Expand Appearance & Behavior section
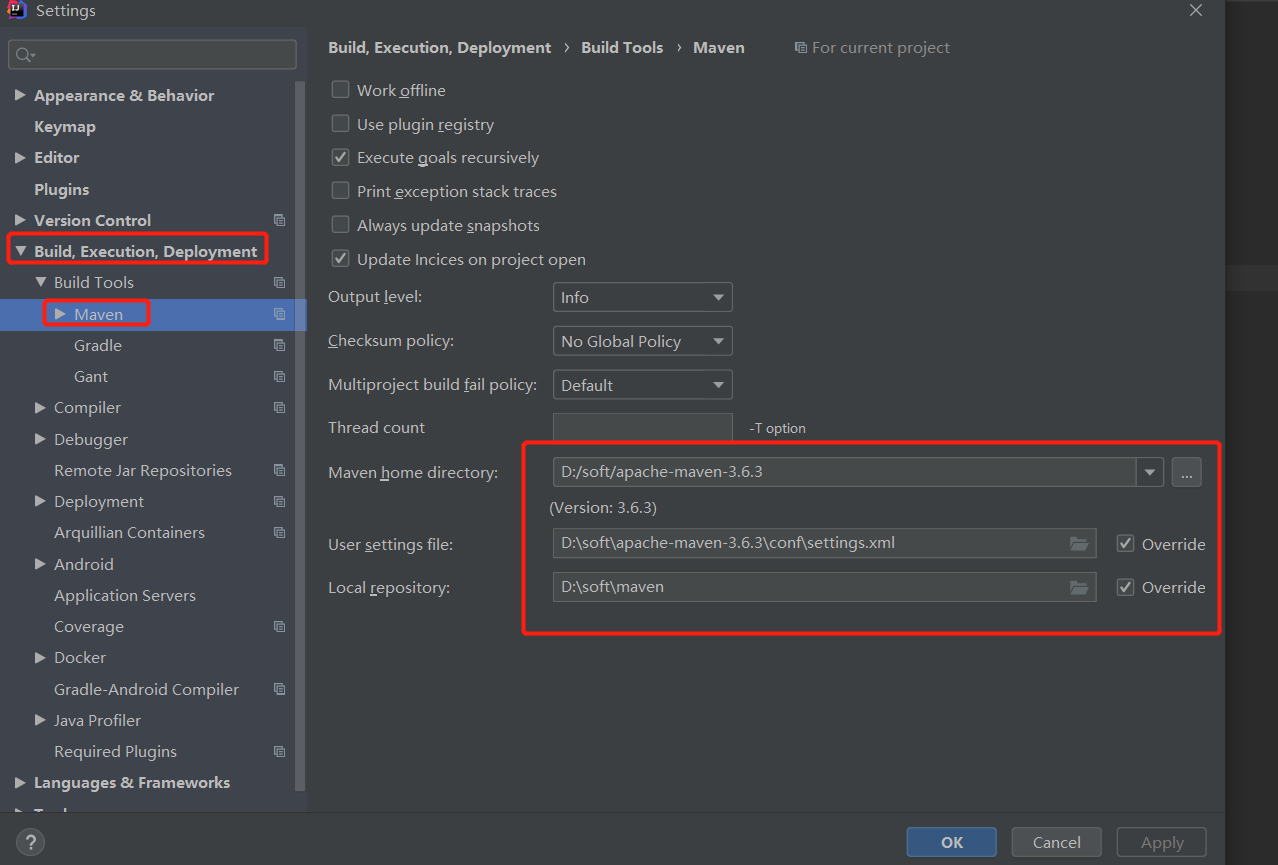The width and height of the screenshot is (1278, 865). pos(20,95)
